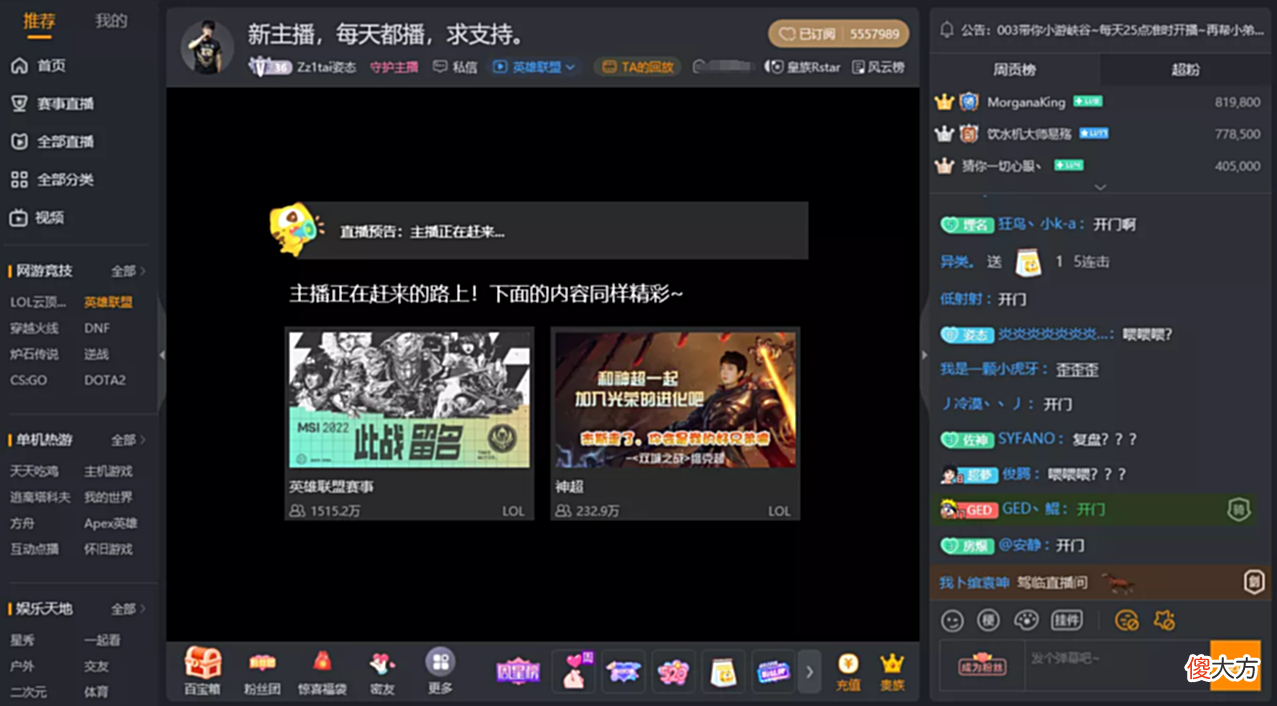Screen dimensions: 1277x706
Task: Open 穿越火线 in sidebar
Action: click(x=34, y=328)
